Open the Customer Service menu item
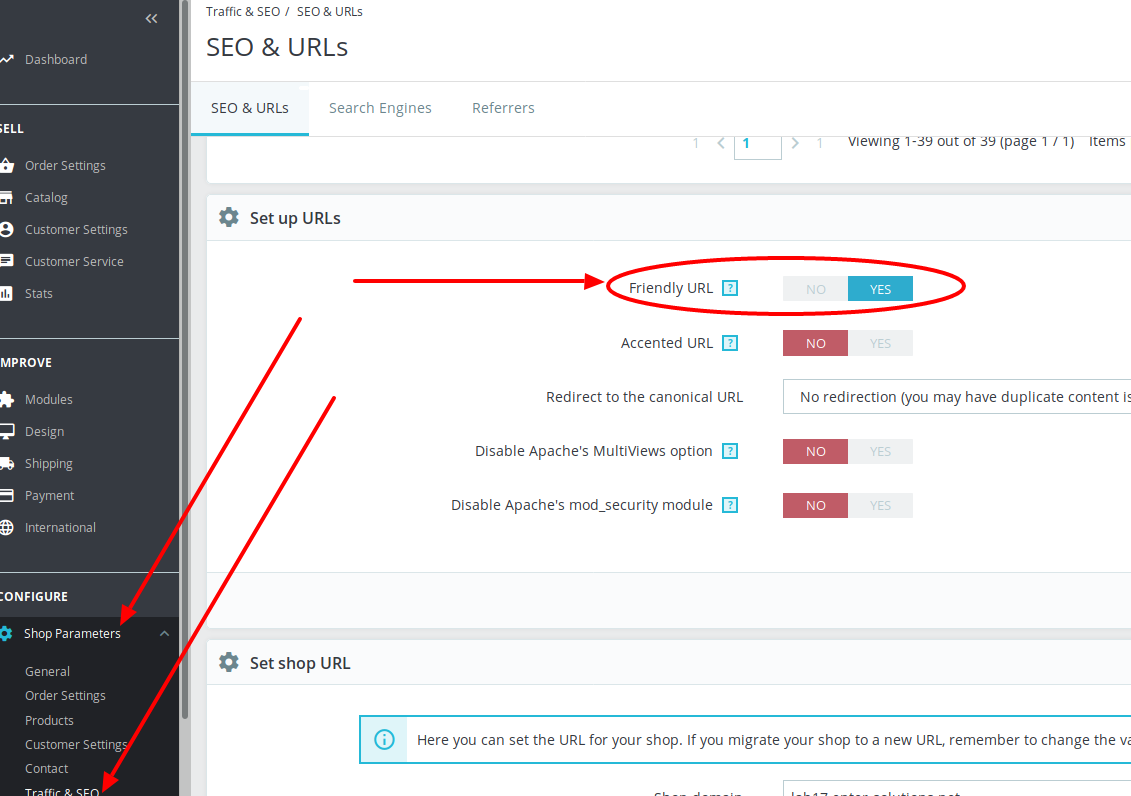 (x=74, y=262)
